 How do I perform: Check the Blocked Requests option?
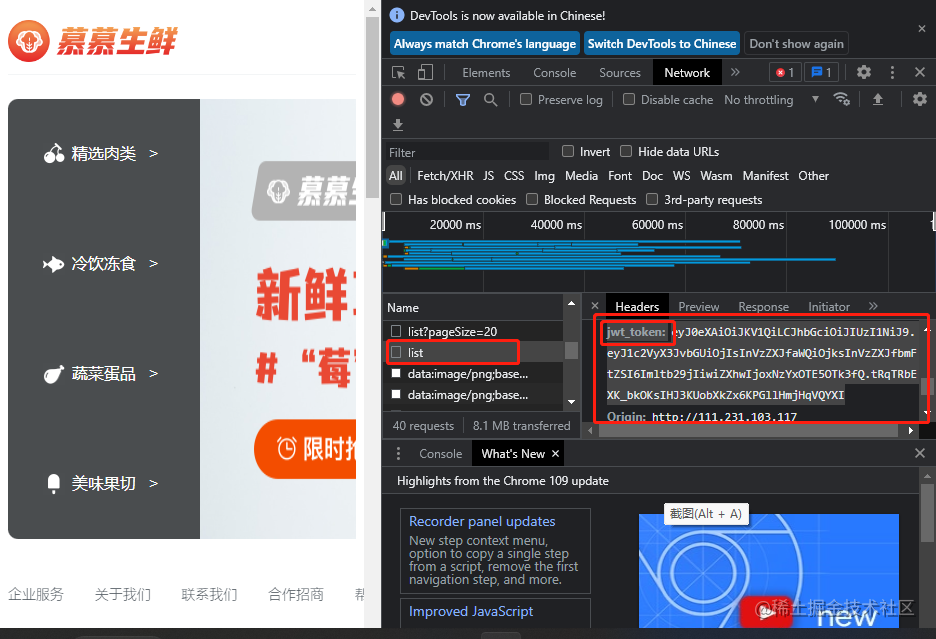[532, 199]
